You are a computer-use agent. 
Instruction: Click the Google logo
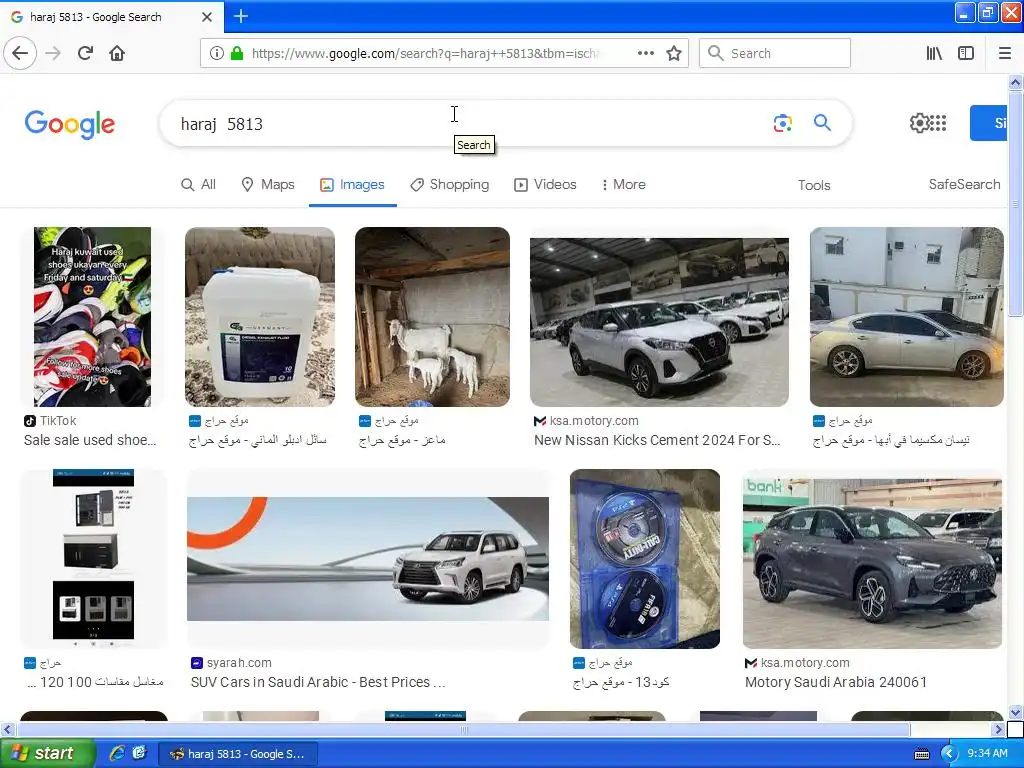coord(70,124)
